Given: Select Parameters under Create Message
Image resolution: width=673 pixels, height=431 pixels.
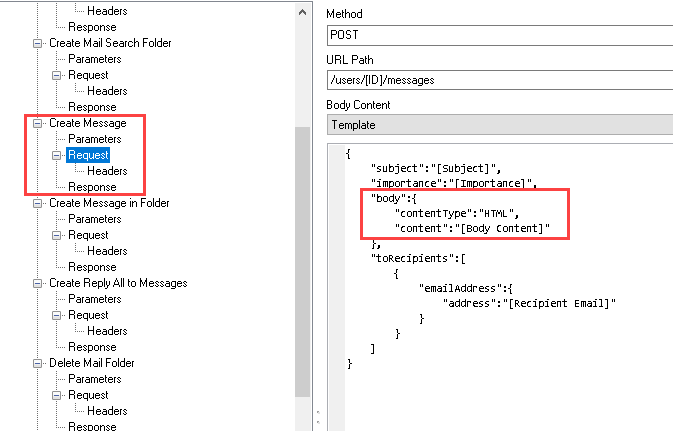Looking at the screenshot, I should [x=94, y=139].
